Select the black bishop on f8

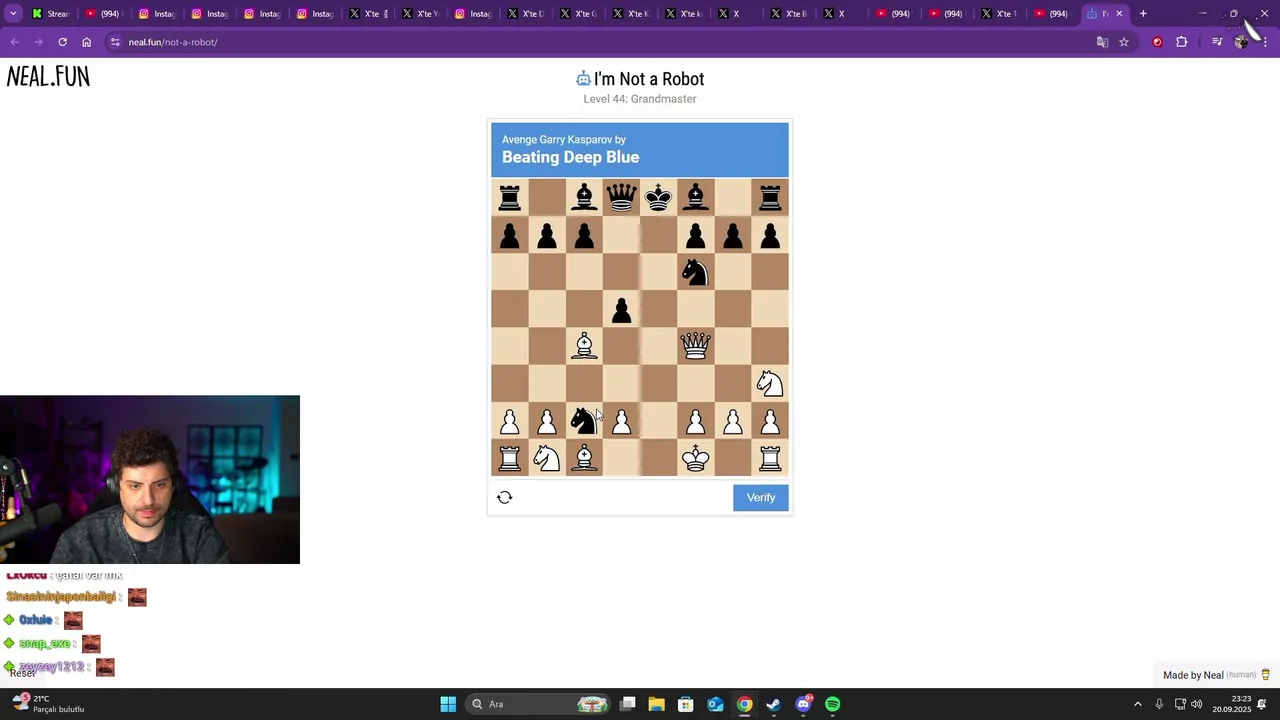point(696,198)
